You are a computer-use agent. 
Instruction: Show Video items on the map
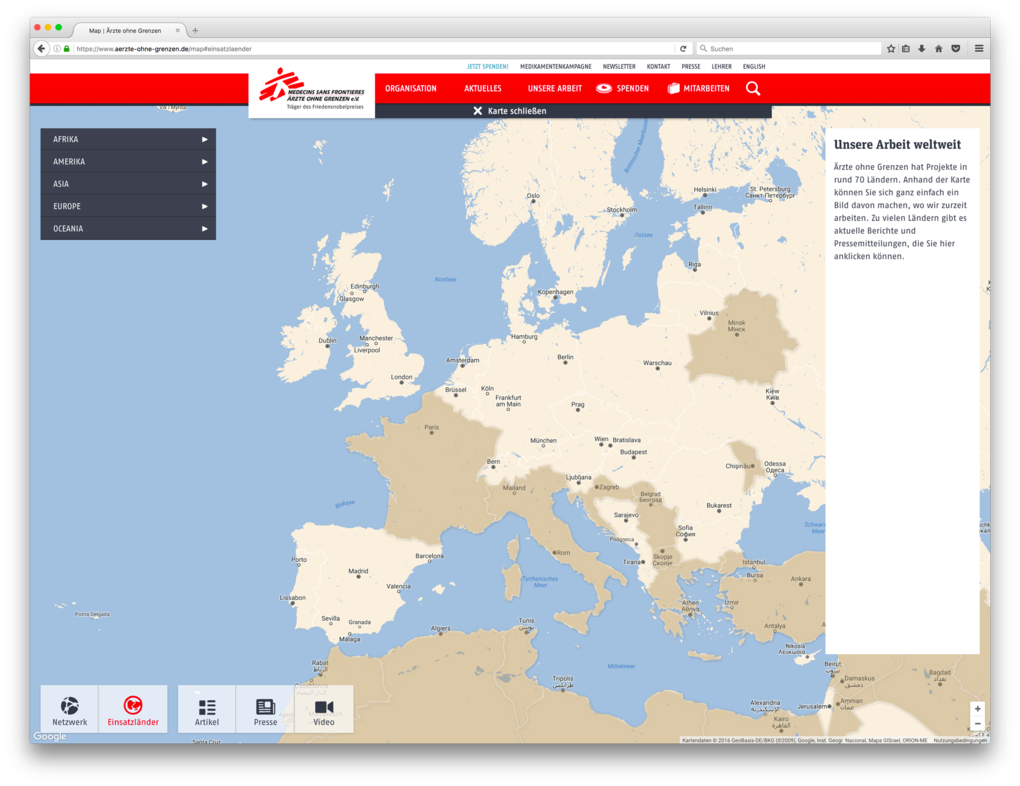(324, 710)
